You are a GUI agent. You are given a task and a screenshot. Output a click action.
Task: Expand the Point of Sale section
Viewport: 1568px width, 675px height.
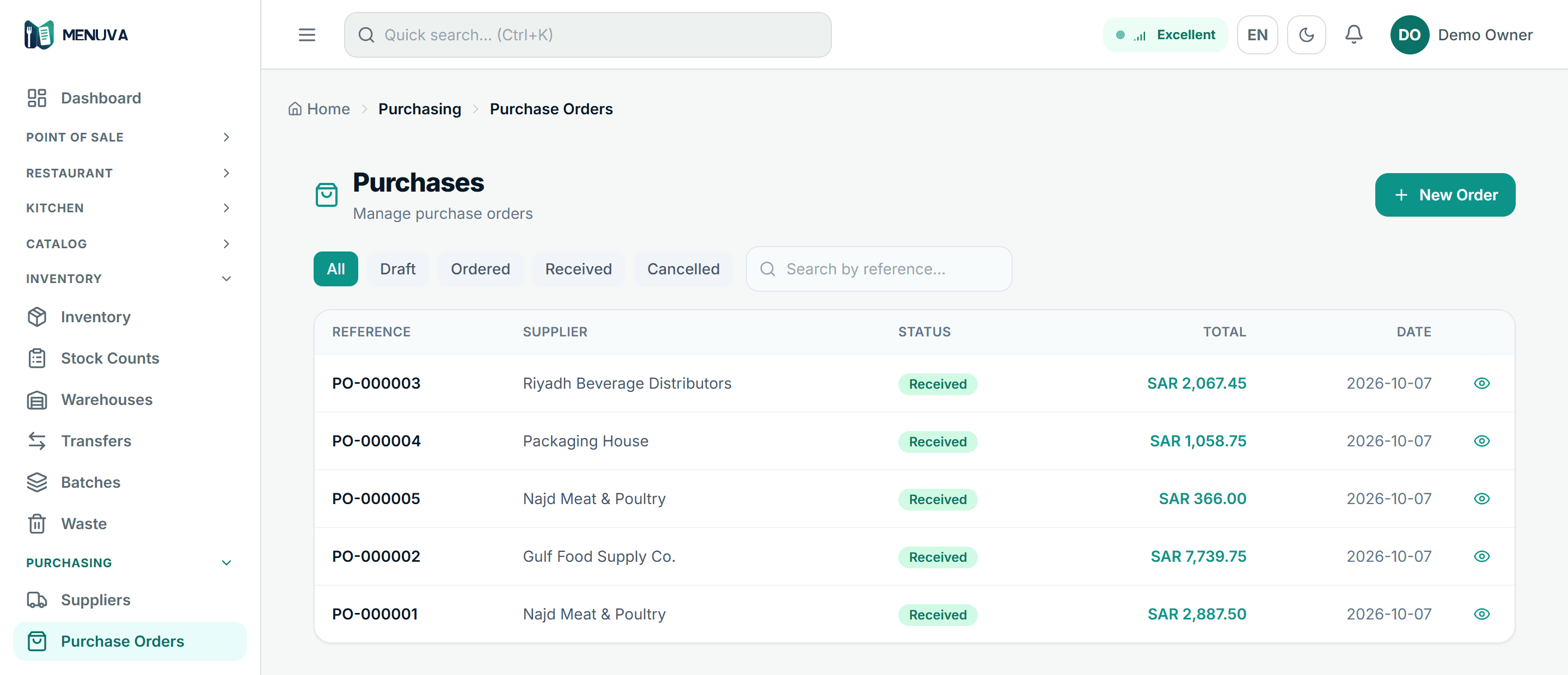[x=129, y=137]
